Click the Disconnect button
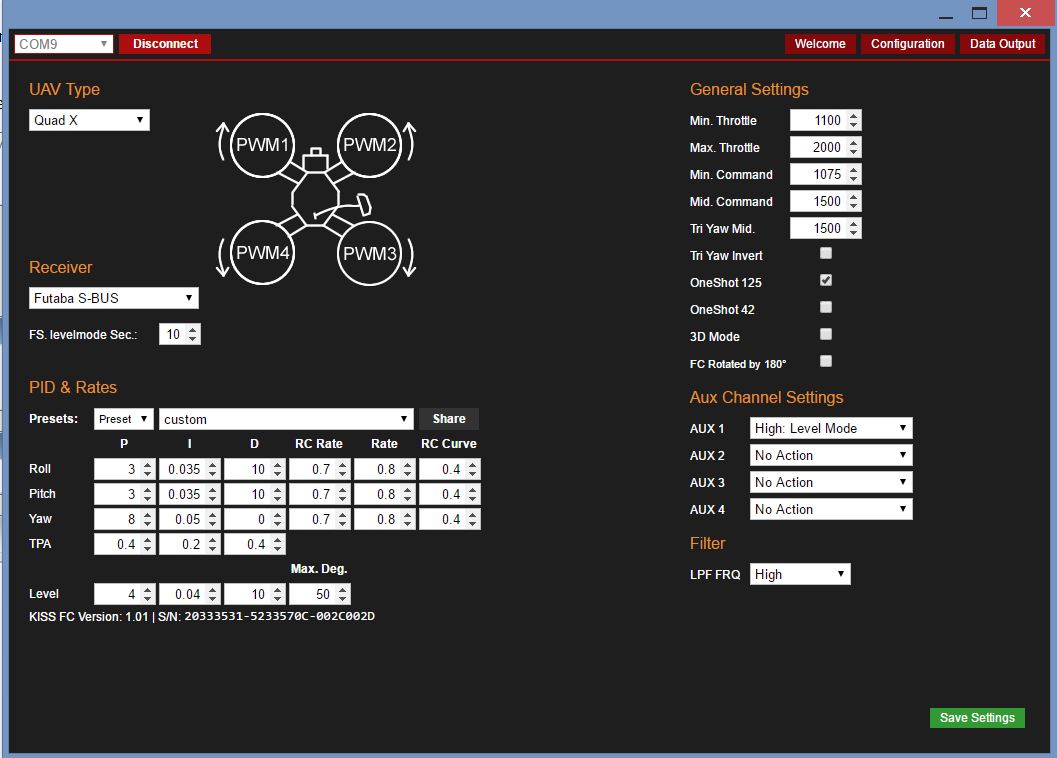This screenshot has height=758, width=1057. (165, 44)
